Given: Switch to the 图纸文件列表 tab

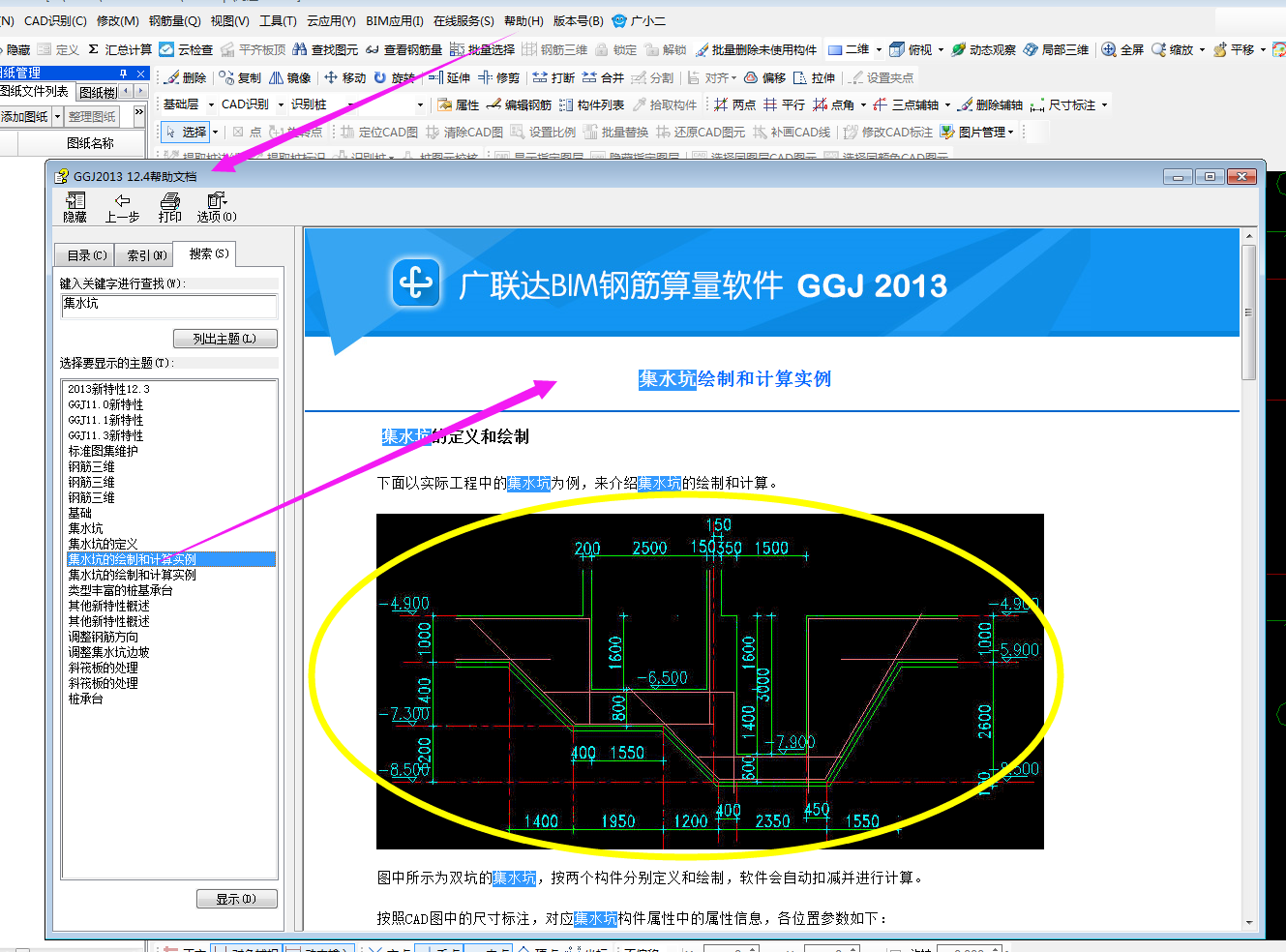Looking at the screenshot, I should click(x=36, y=91).
